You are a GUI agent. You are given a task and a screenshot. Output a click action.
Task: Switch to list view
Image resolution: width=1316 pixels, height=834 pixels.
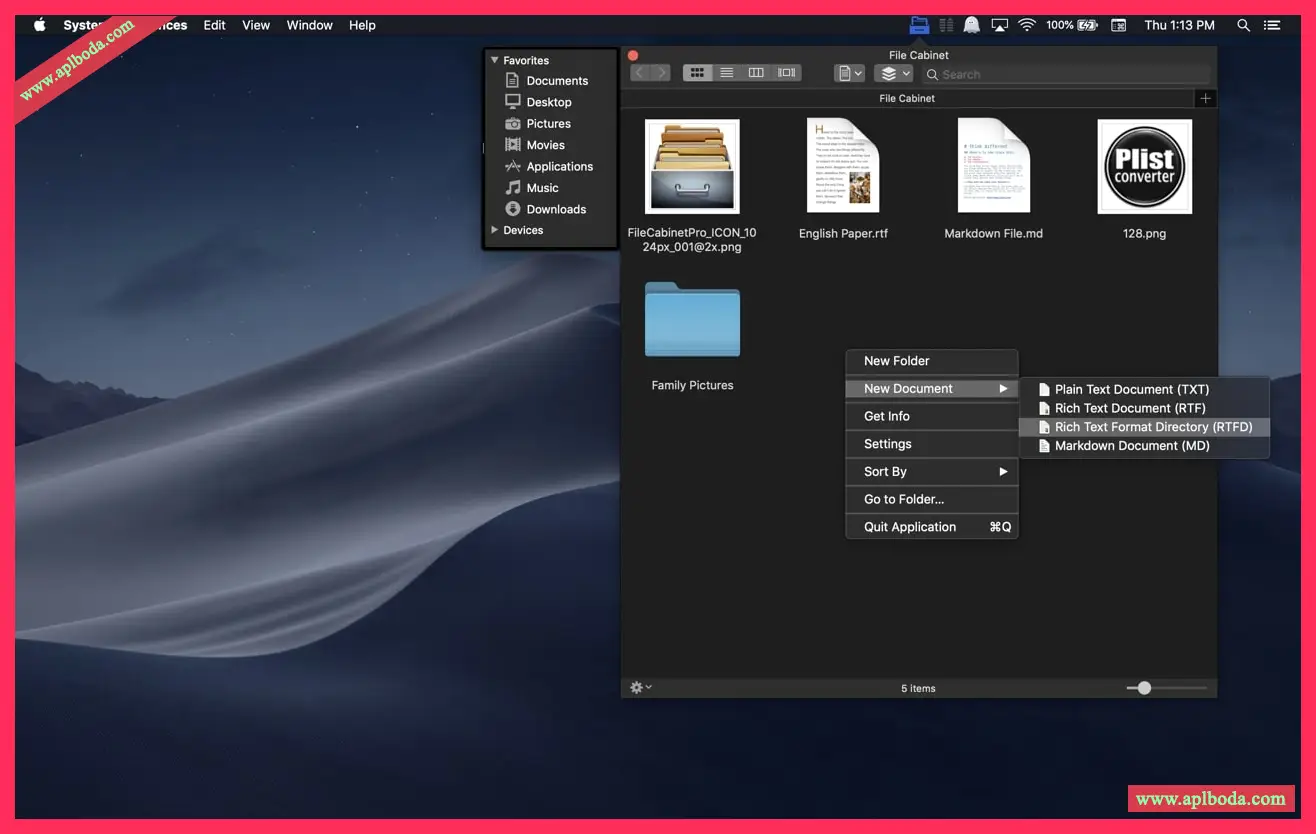727,73
